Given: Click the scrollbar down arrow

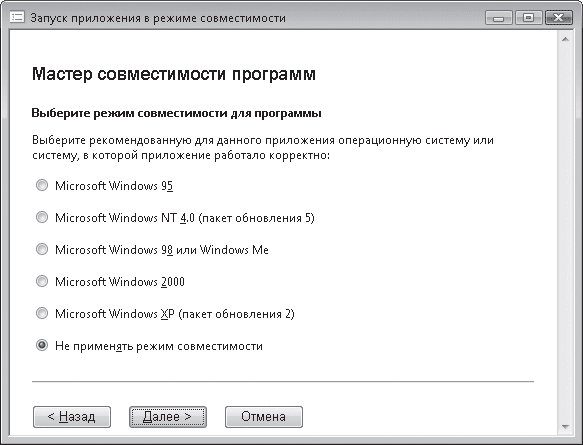Looking at the screenshot, I should [x=566, y=426].
